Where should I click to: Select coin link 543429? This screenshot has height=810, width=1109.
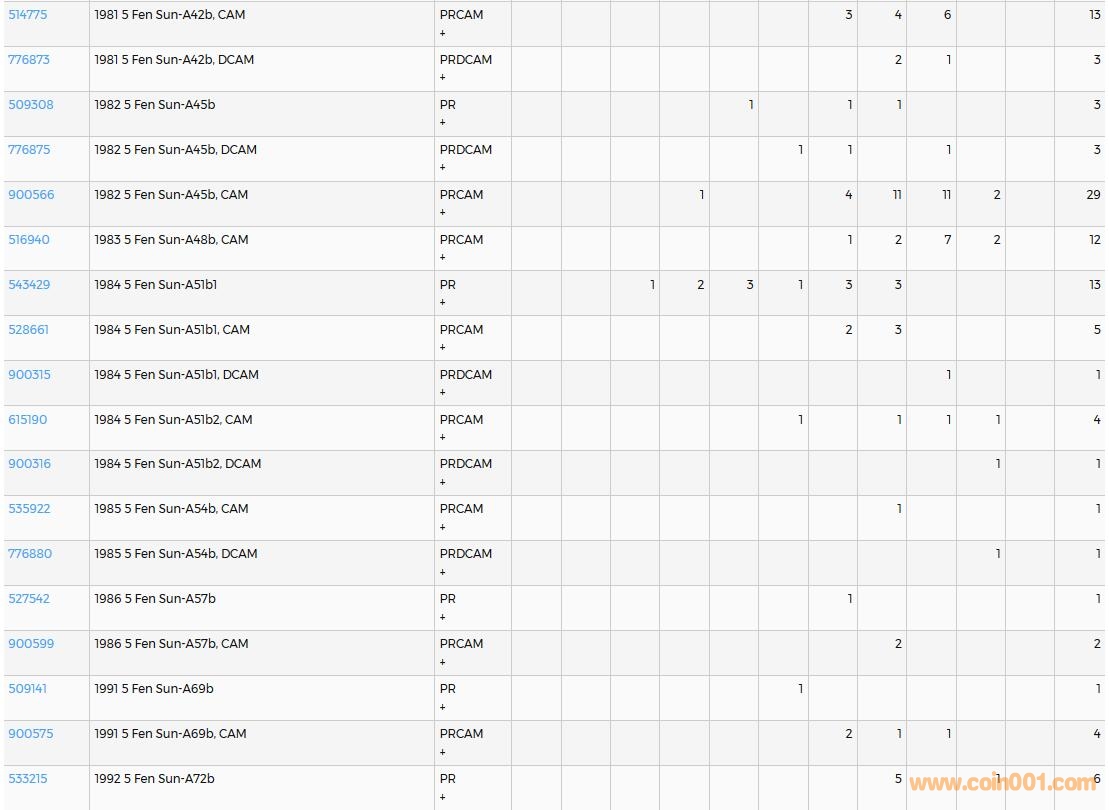coord(29,285)
